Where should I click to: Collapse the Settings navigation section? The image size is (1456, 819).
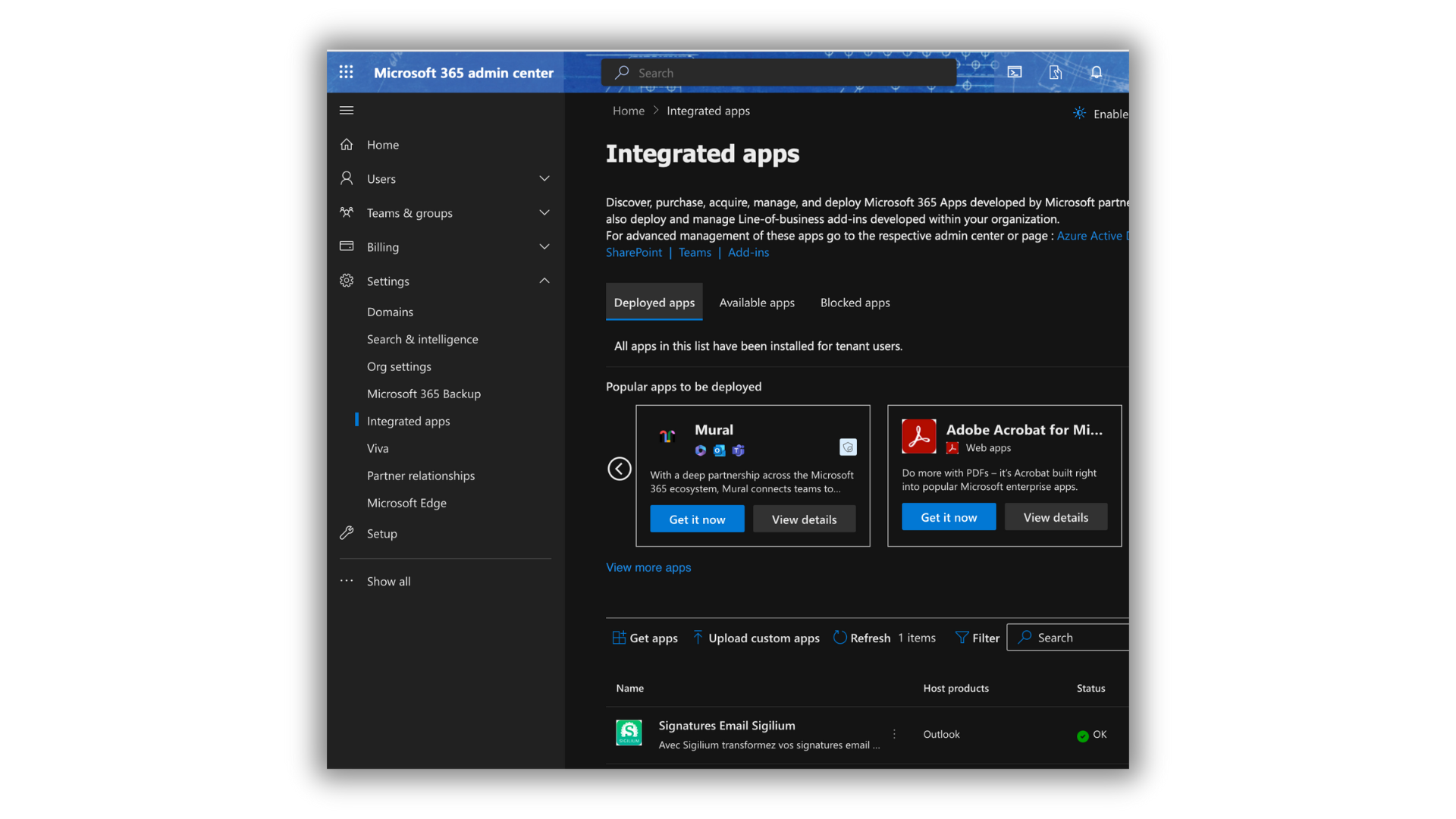544,281
